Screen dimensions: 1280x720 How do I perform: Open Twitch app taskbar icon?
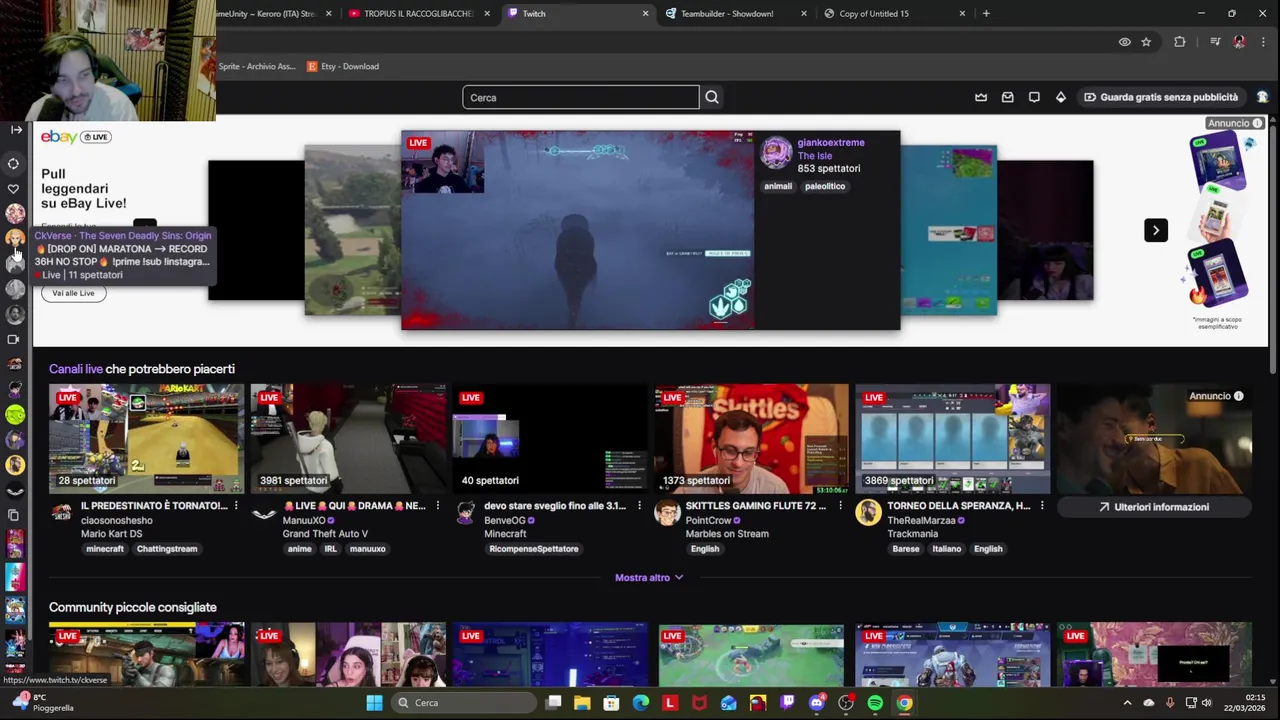(787, 703)
